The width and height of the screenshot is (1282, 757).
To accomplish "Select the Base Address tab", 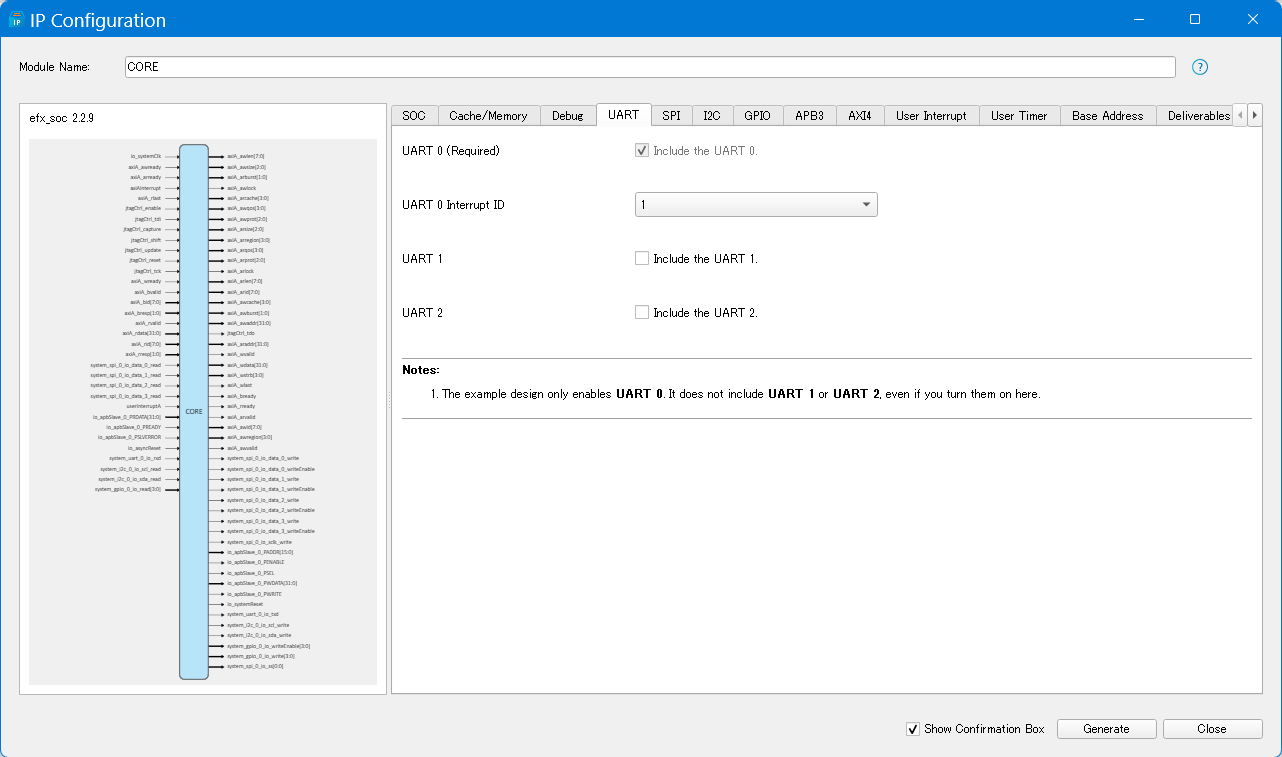I will tap(1107, 116).
